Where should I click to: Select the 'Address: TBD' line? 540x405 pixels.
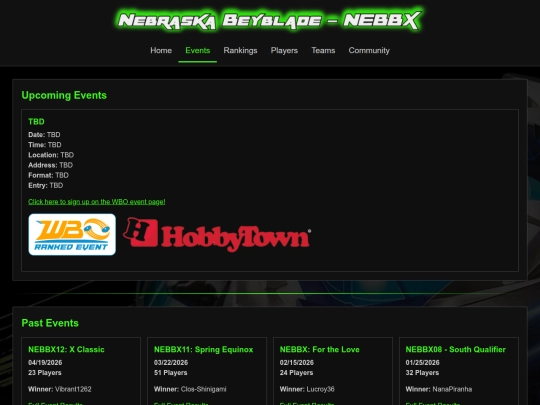pos(50,165)
